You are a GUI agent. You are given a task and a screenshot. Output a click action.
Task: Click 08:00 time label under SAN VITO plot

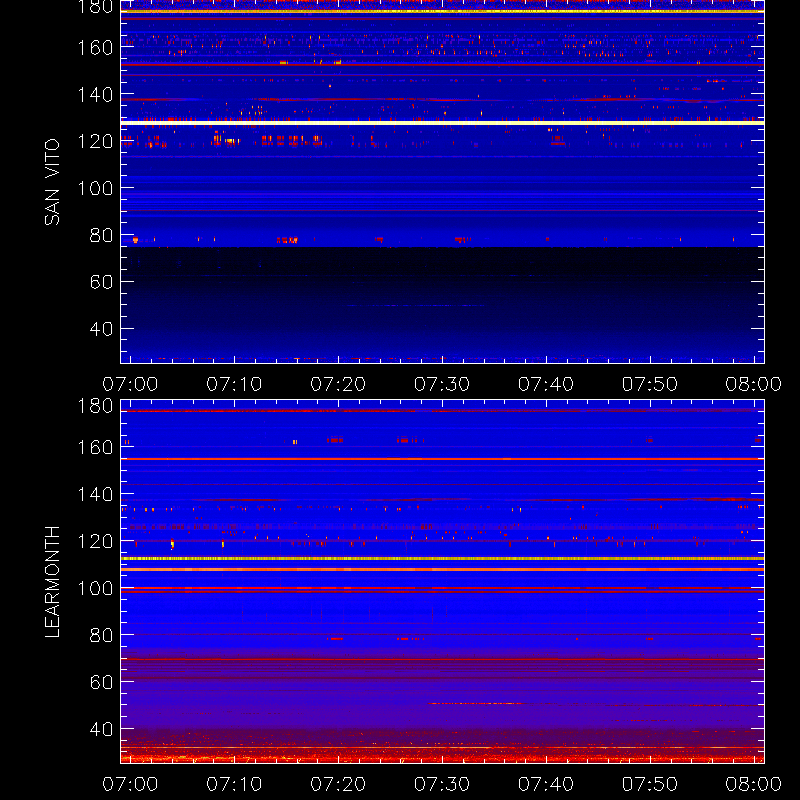pyautogui.click(x=754, y=384)
